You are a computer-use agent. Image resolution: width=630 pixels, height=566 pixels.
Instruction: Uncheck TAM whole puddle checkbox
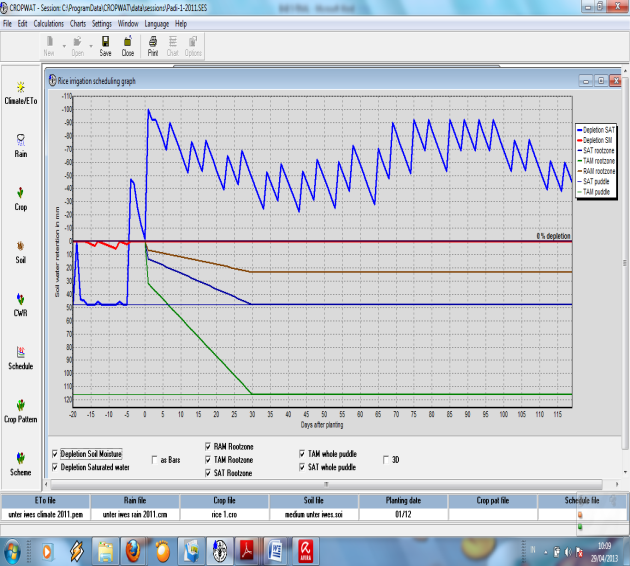302,454
